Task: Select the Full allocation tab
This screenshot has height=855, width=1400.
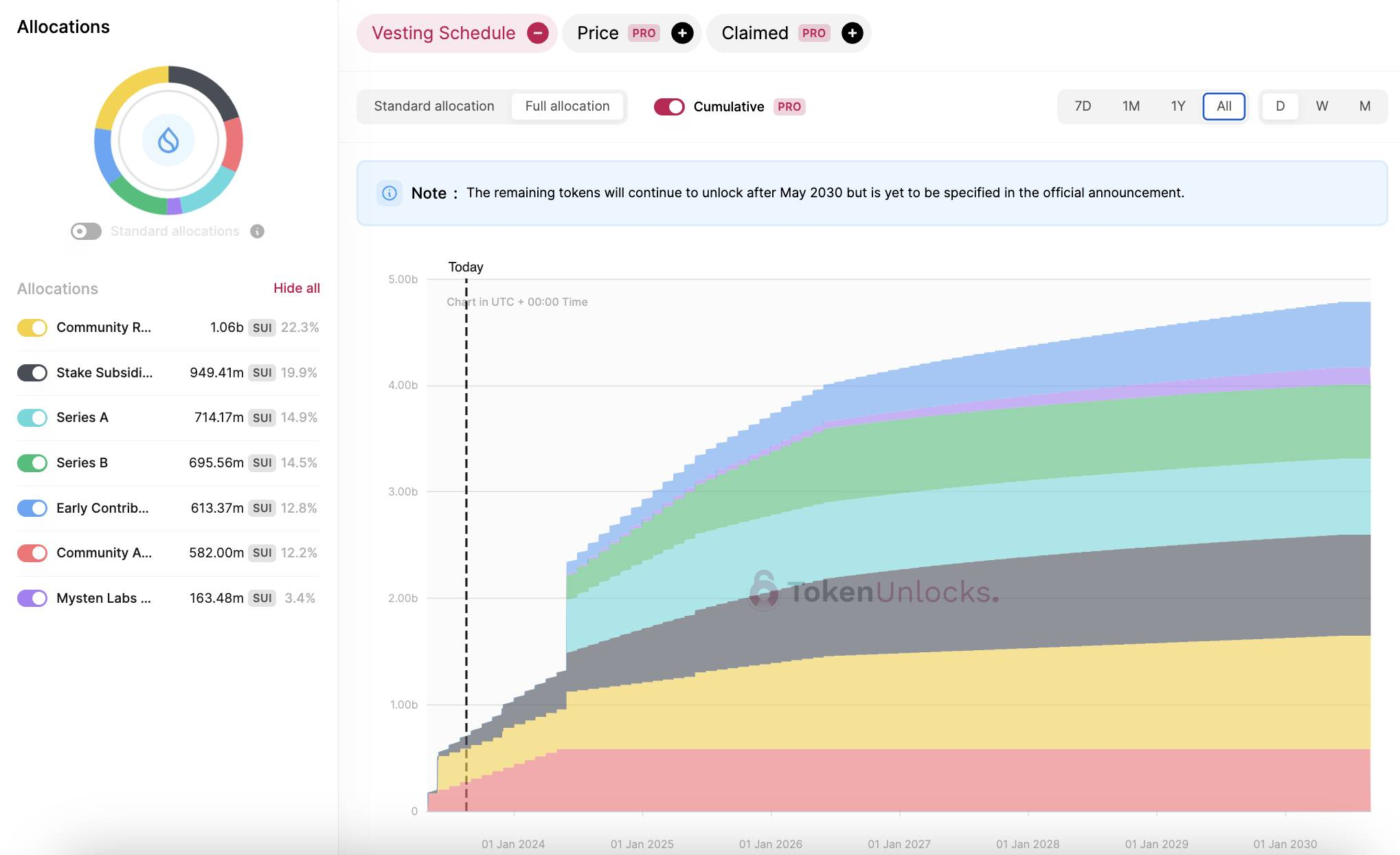Action: coord(567,107)
